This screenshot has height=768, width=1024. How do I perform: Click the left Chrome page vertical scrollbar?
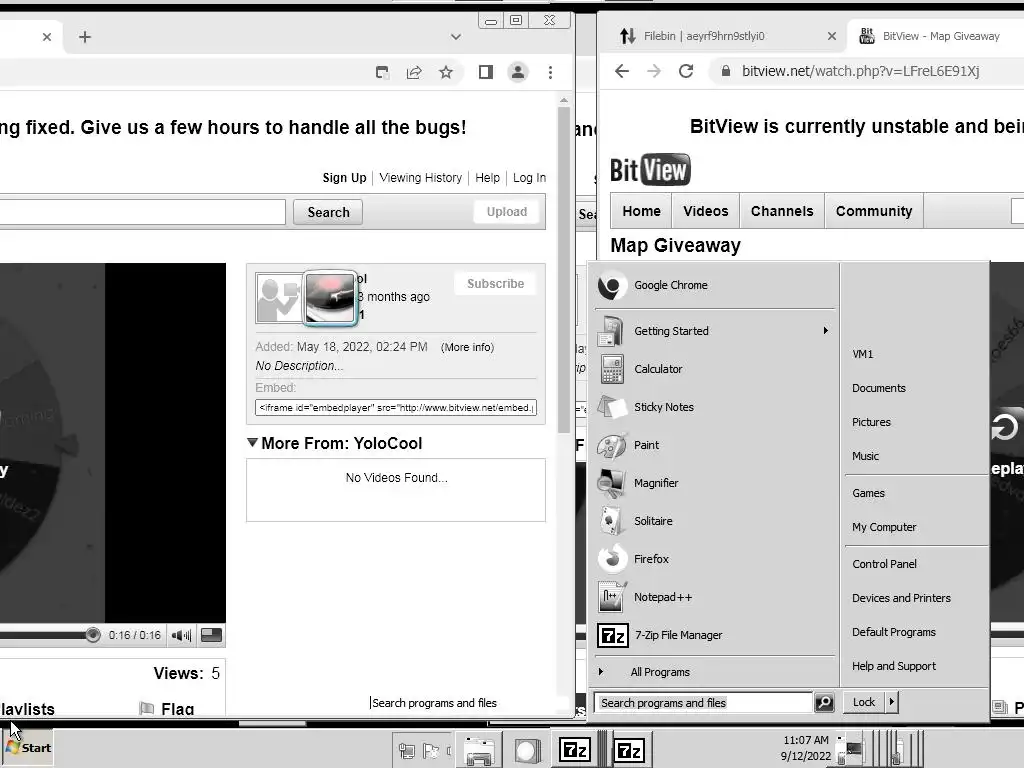[x=564, y=269]
